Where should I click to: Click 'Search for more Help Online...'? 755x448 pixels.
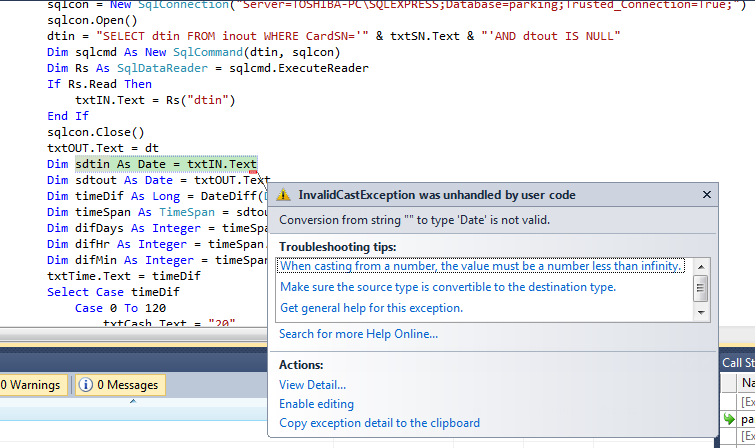click(x=358, y=334)
